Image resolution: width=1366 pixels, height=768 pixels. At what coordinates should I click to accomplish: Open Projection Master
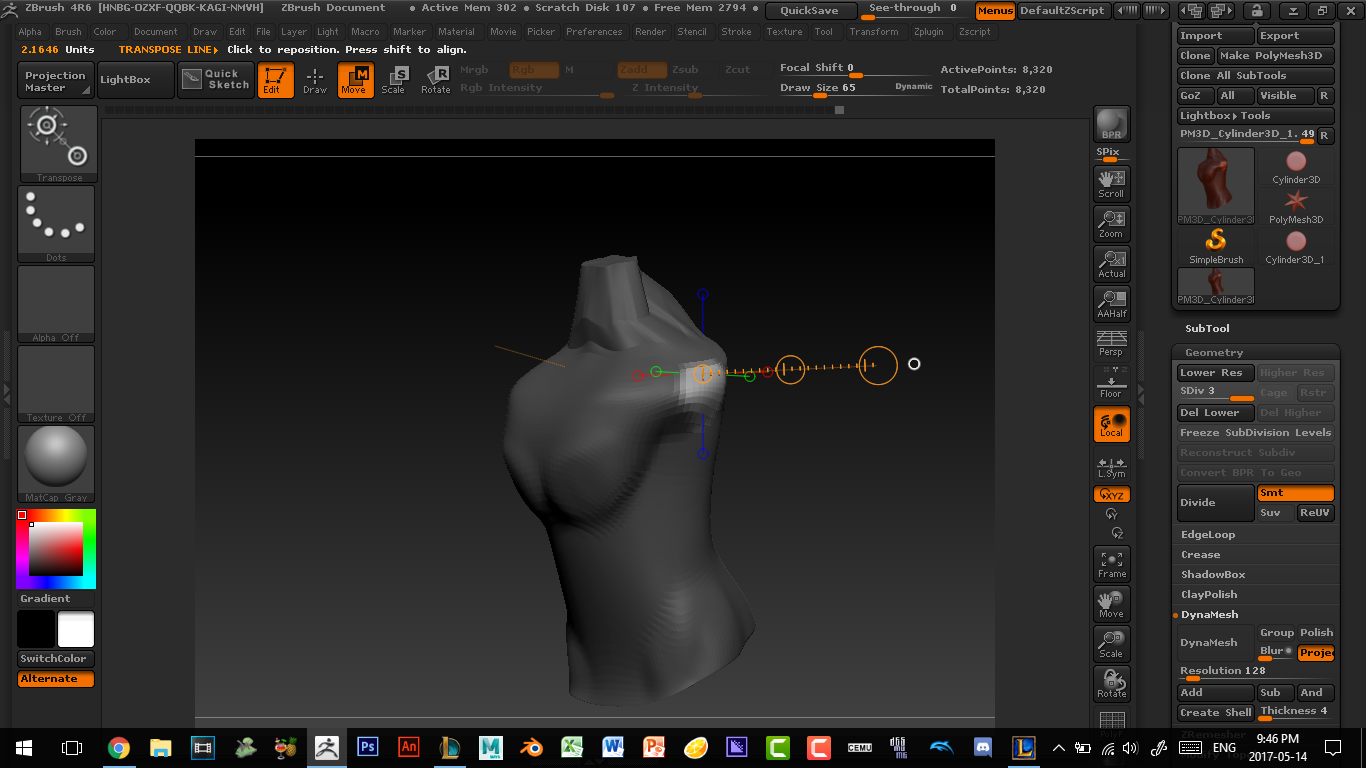(56, 81)
